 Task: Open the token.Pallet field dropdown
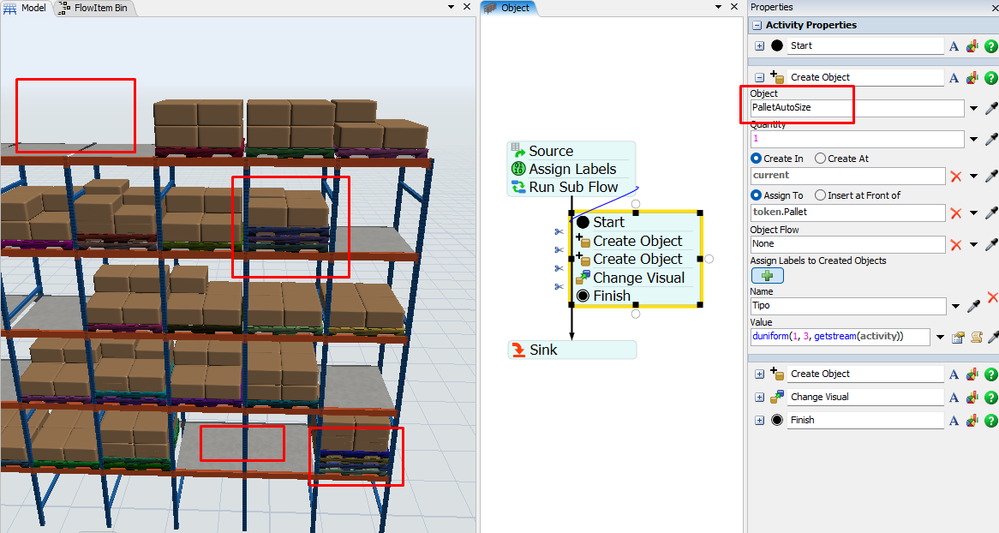[974, 213]
